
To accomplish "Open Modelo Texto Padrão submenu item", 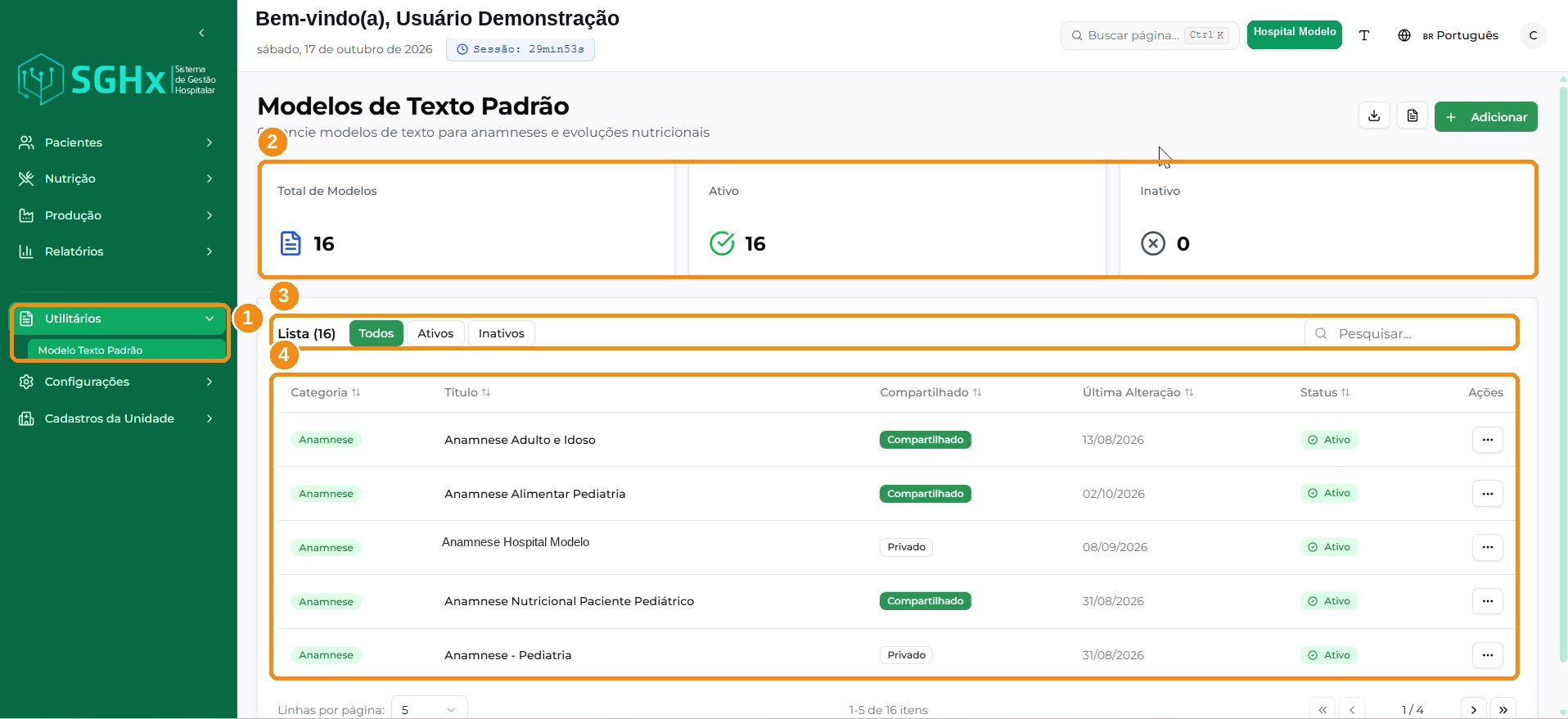I will (x=126, y=350).
